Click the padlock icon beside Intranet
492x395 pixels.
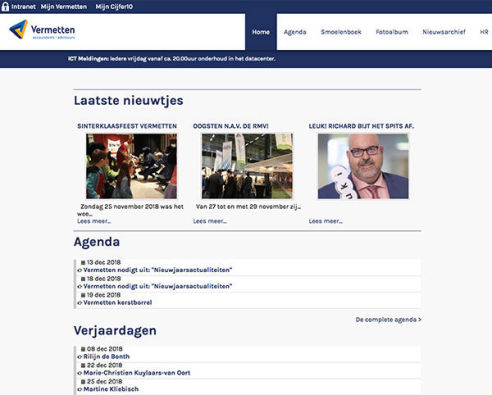tap(5, 7)
